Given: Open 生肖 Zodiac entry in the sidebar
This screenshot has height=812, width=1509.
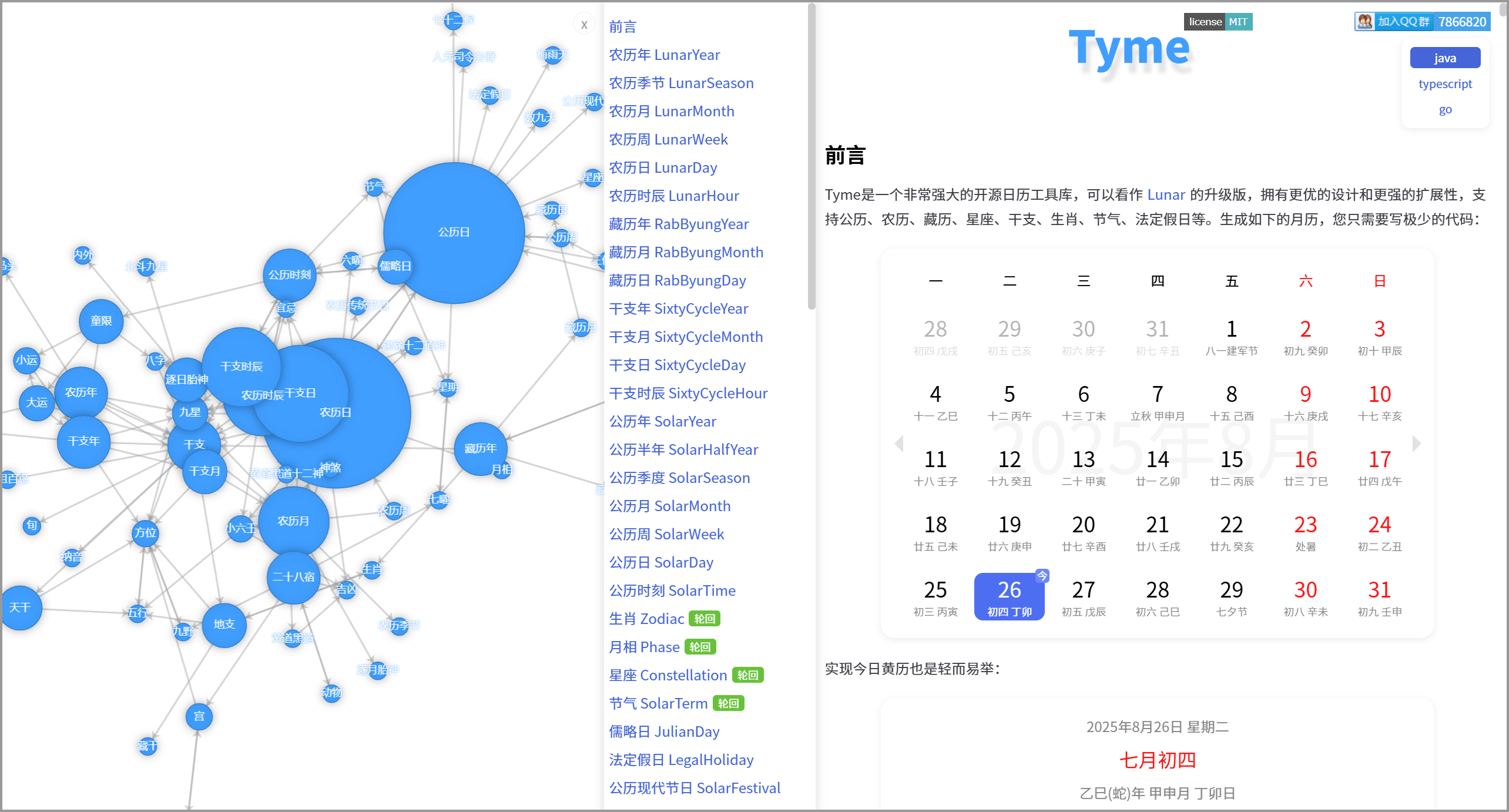Looking at the screenshot, I should 646,619.
